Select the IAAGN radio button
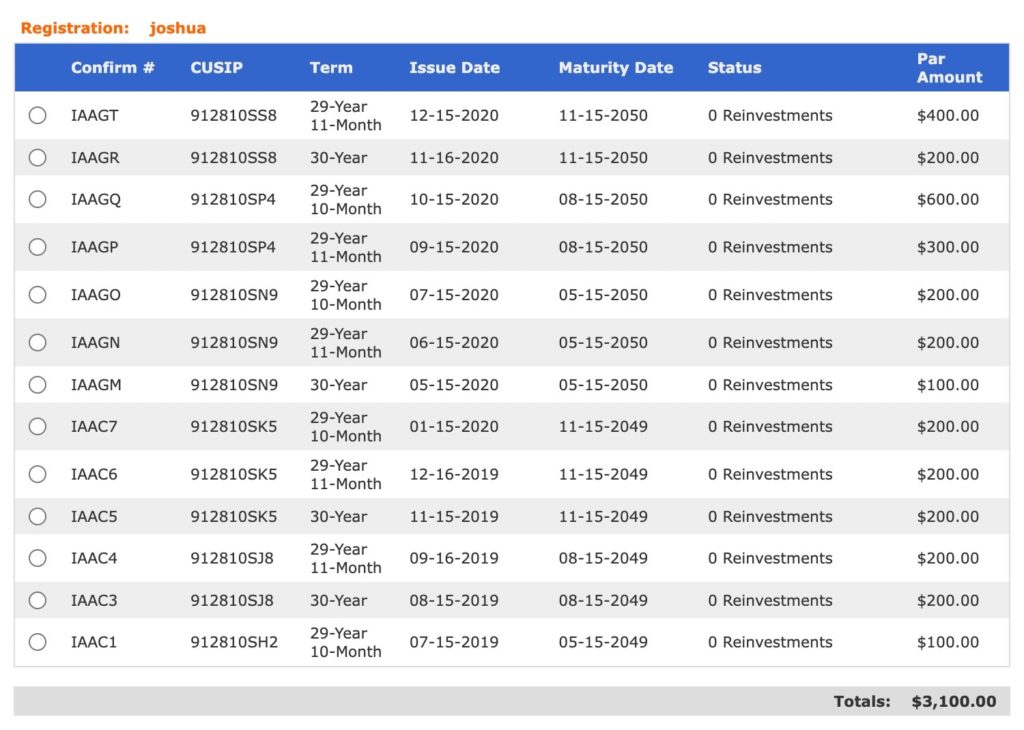This screenshot has width=1024, height=730. coord(37,343)
